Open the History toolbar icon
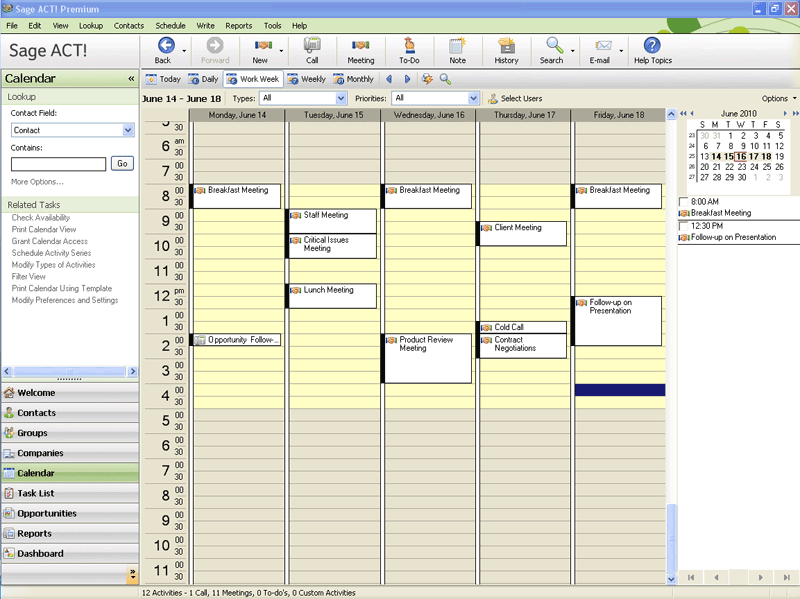The width and height of the screenshot is (800, 599). (x=506, y=50)
